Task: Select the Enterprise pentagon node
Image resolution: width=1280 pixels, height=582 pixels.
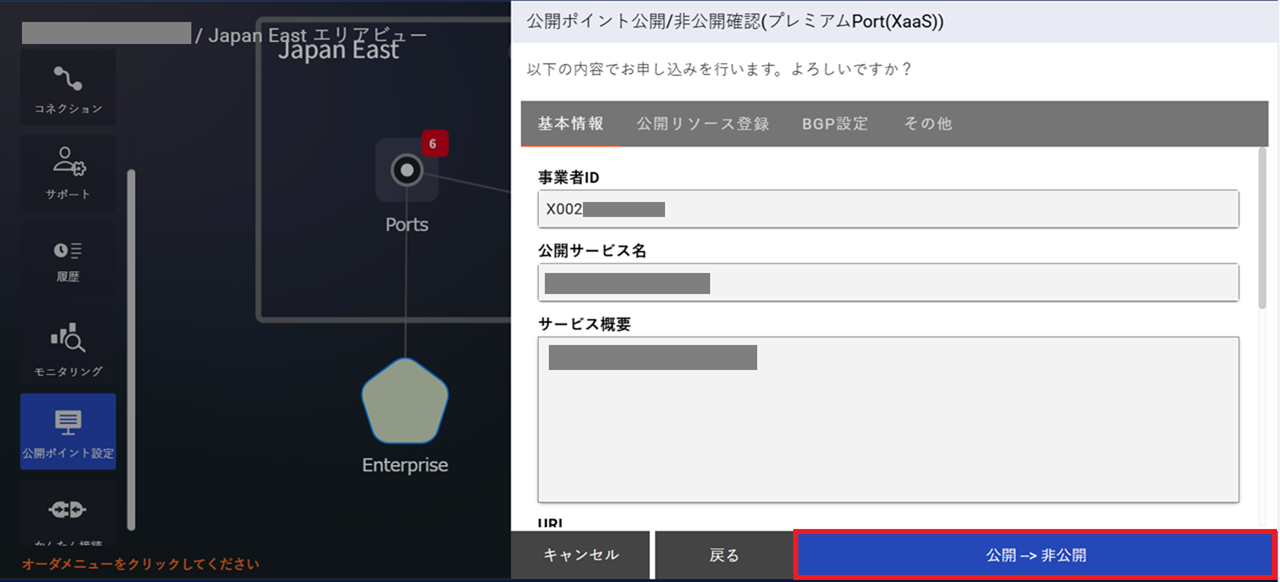Action: (404, 401)
